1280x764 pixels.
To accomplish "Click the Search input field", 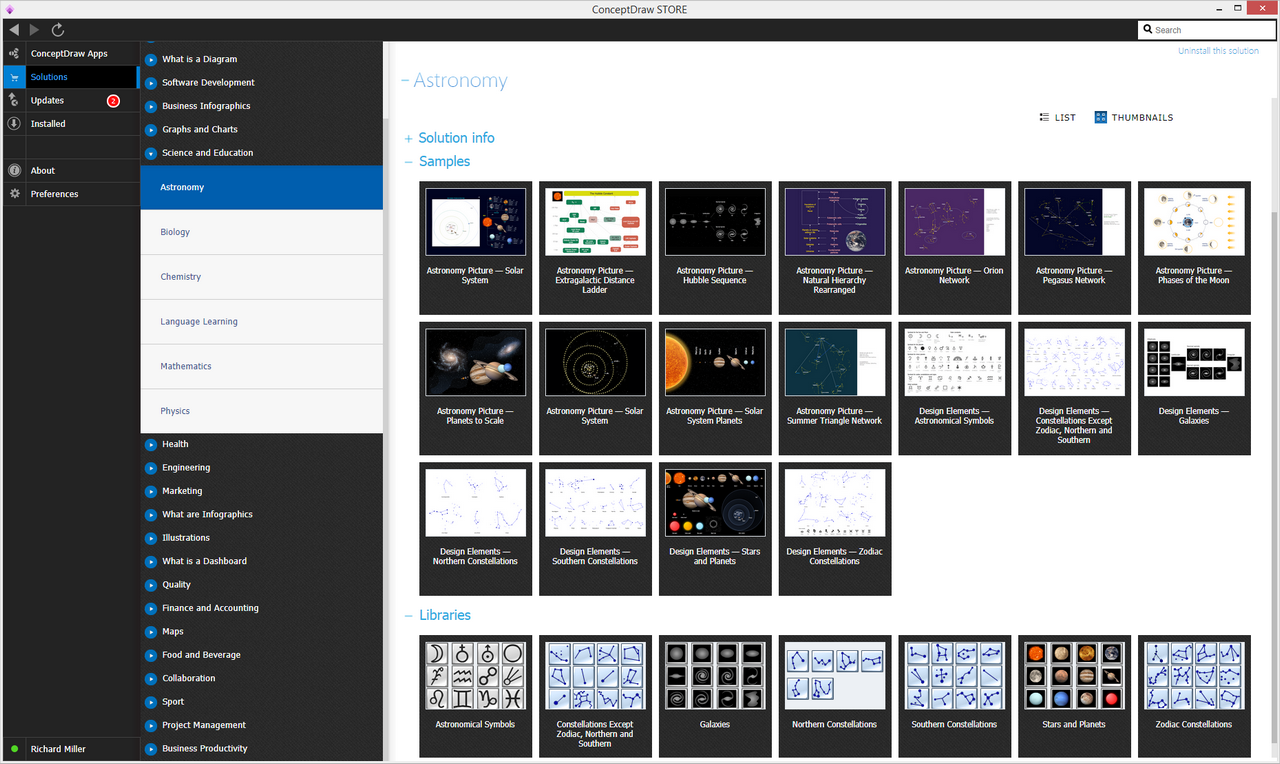I will tap(1210, 30).
